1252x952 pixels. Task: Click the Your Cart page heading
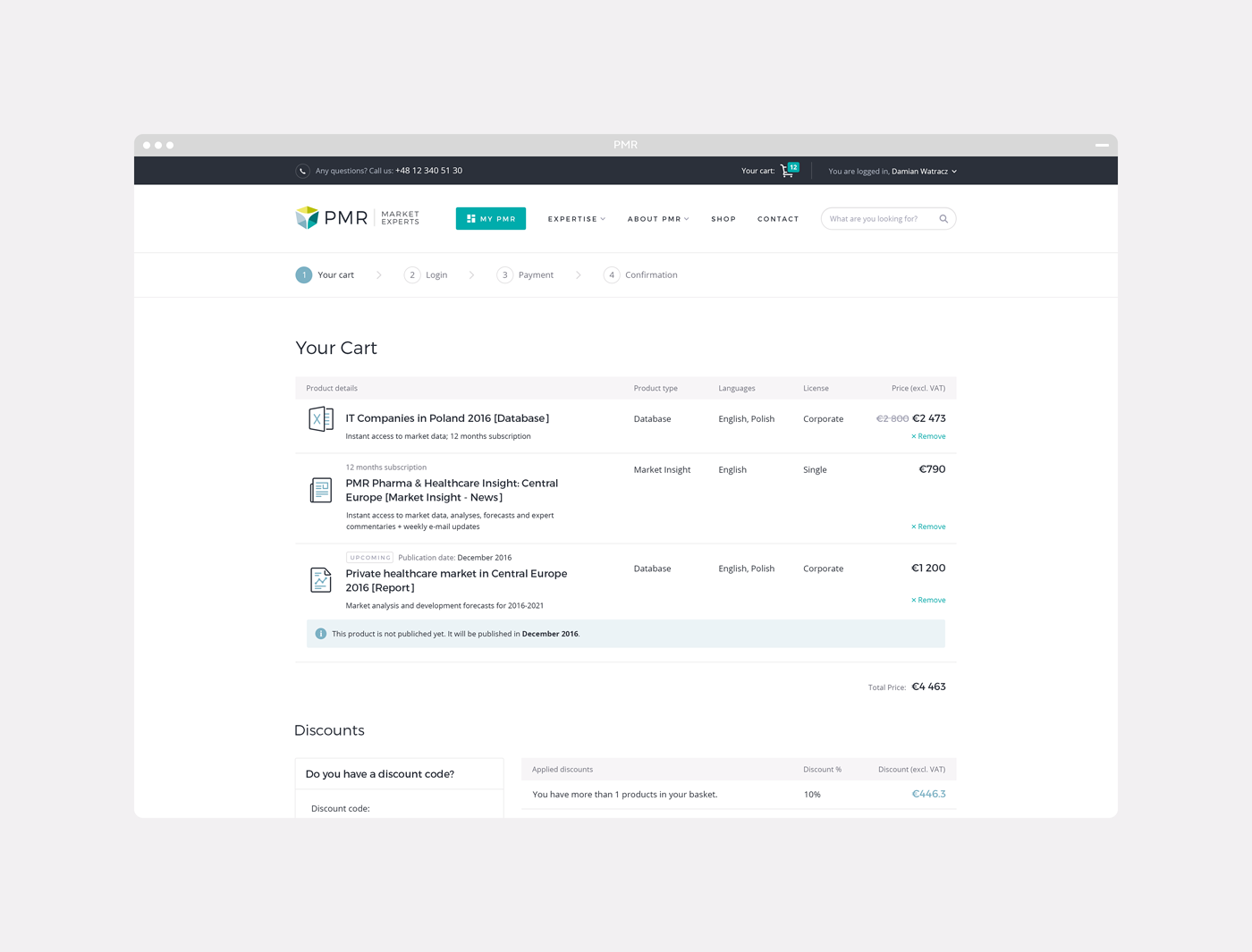click(336, 348)
